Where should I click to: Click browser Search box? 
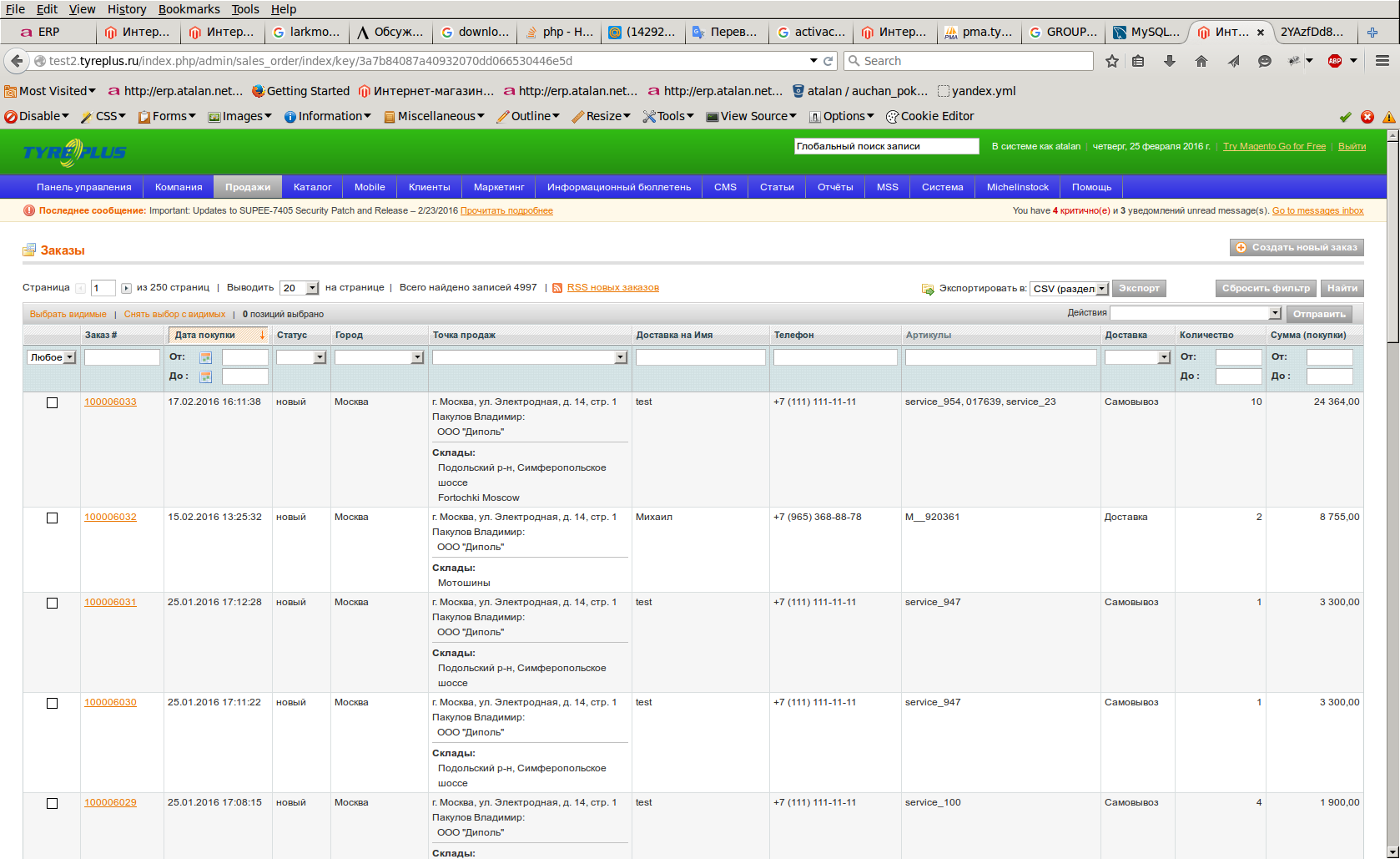pos(969,61)
